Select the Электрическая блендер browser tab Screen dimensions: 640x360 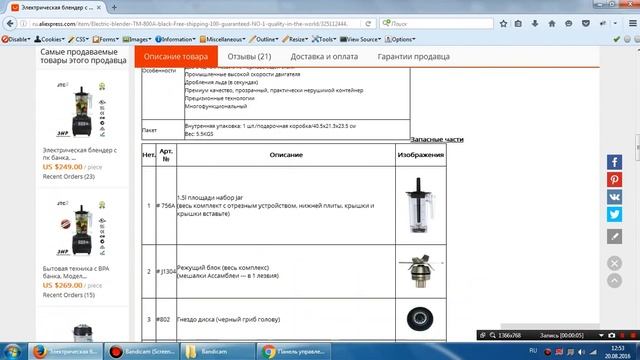click(57, 8)
